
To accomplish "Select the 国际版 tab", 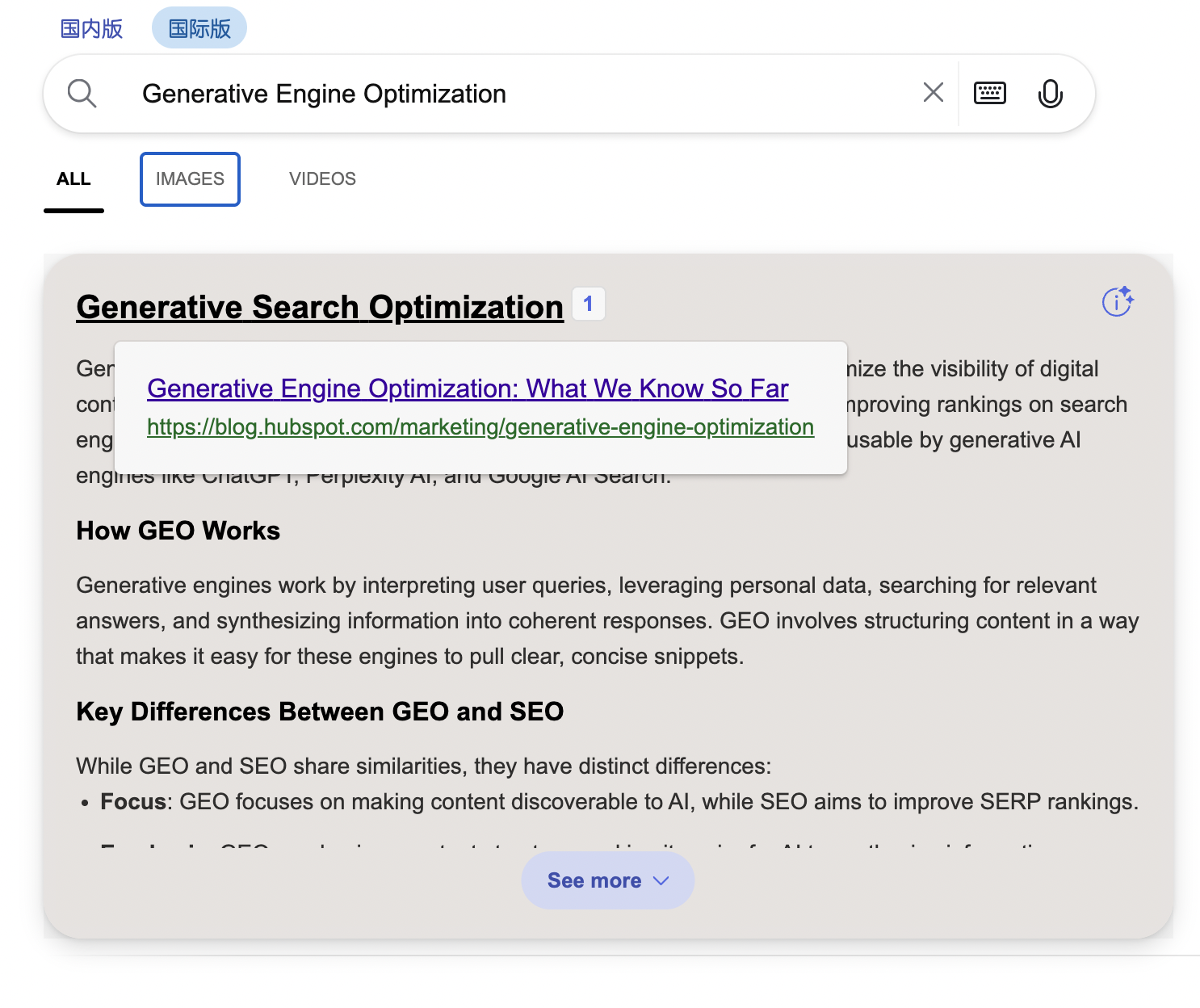I will click(x=199, y=29).
